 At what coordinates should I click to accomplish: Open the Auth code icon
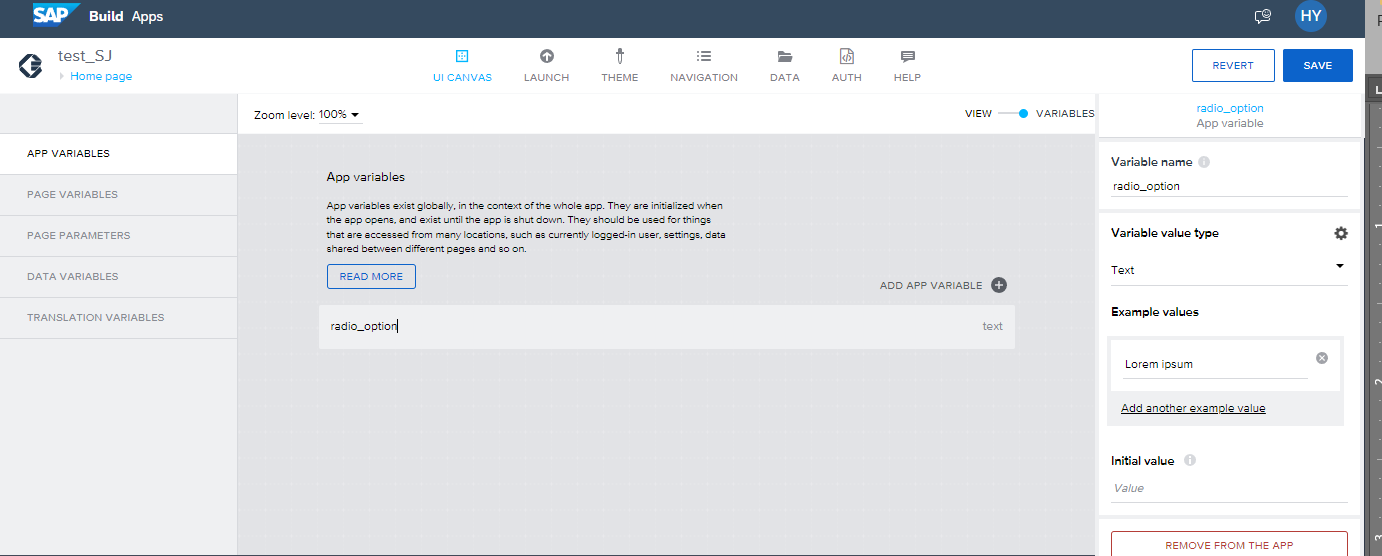pos(846,57)
